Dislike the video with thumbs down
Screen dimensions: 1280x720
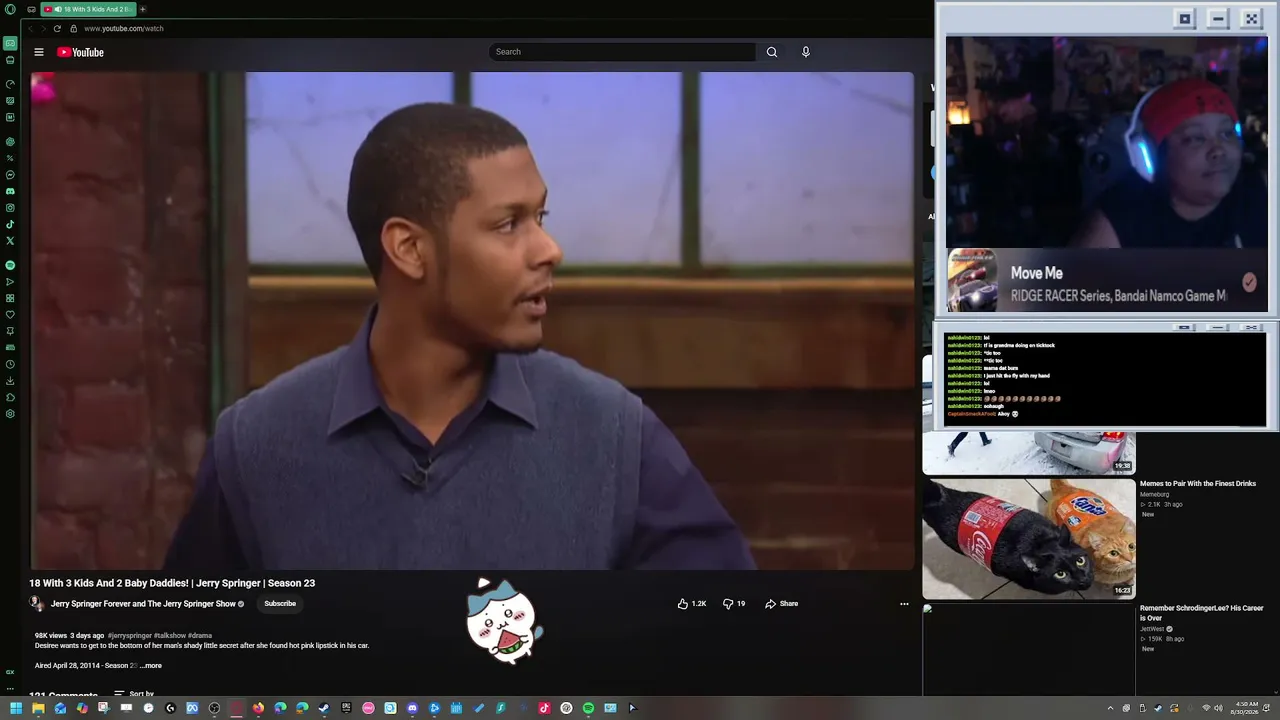734,604
